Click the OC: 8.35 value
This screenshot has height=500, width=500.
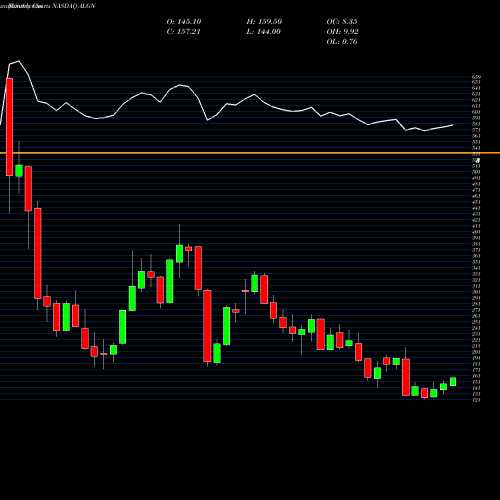click(x=342, y=22)
